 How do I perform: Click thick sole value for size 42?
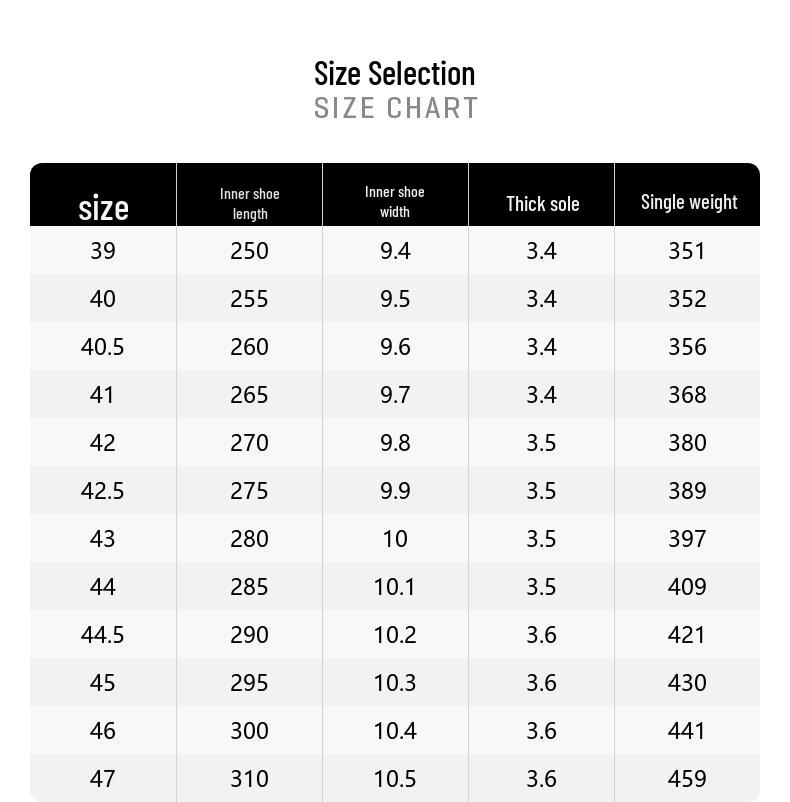coord(541,443)
